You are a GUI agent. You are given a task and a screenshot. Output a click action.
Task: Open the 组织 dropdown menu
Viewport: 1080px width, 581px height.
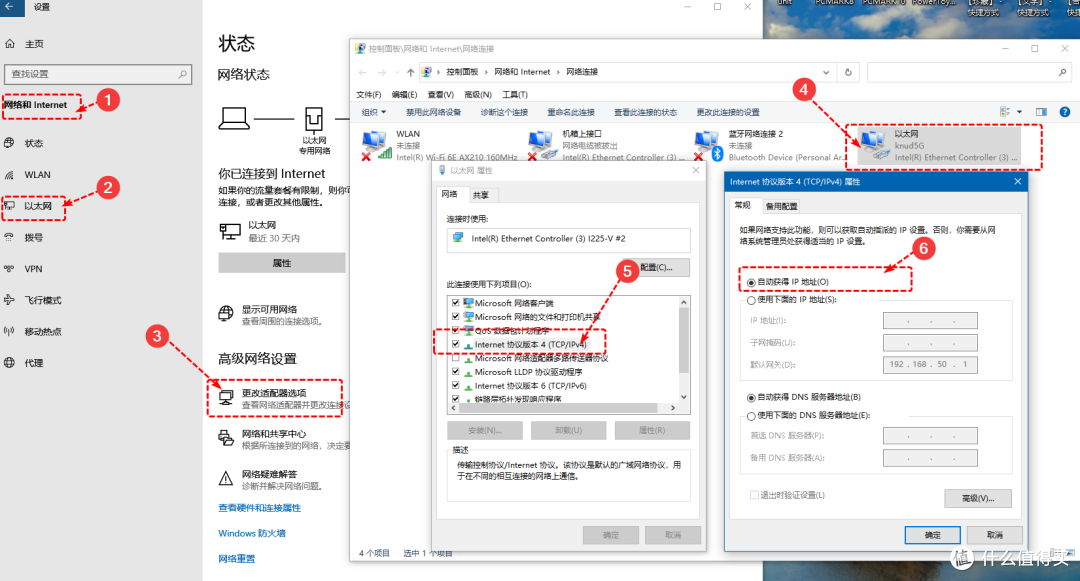[x=375, y=111]
